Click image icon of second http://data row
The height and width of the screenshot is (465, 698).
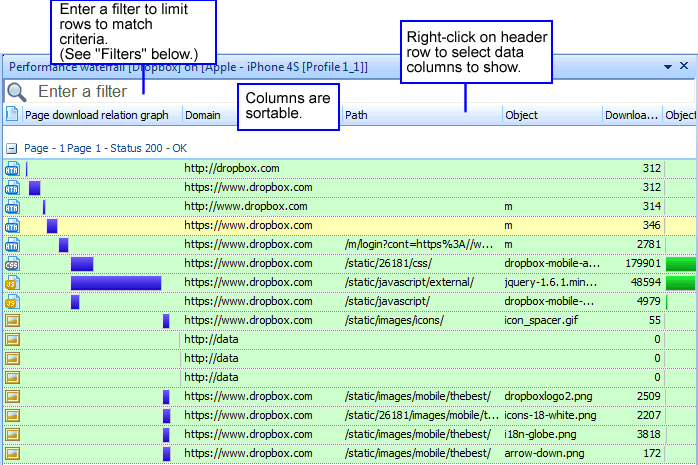pos(12,359)
